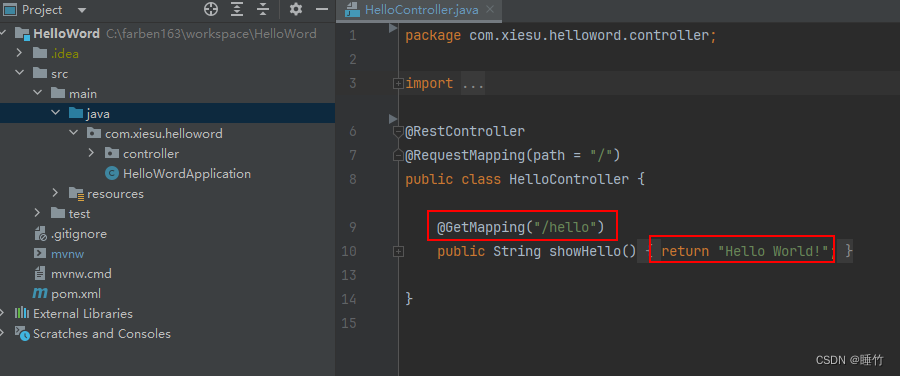The image size is (900, 376).
Task: Collapse the java source folder
Action: coord(56,113)
